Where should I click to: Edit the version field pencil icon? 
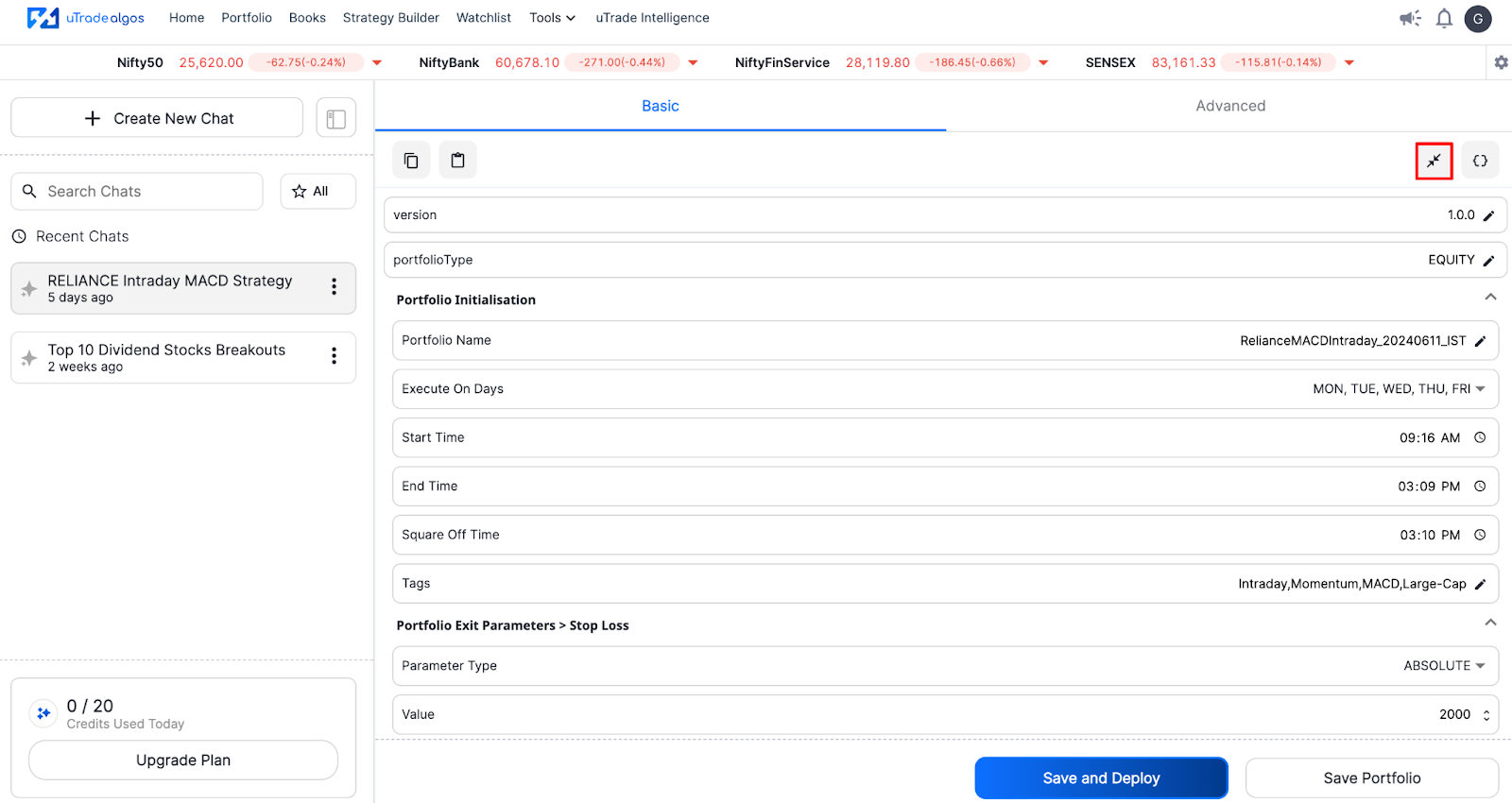pyautogui.click(x=1488, y=215)
